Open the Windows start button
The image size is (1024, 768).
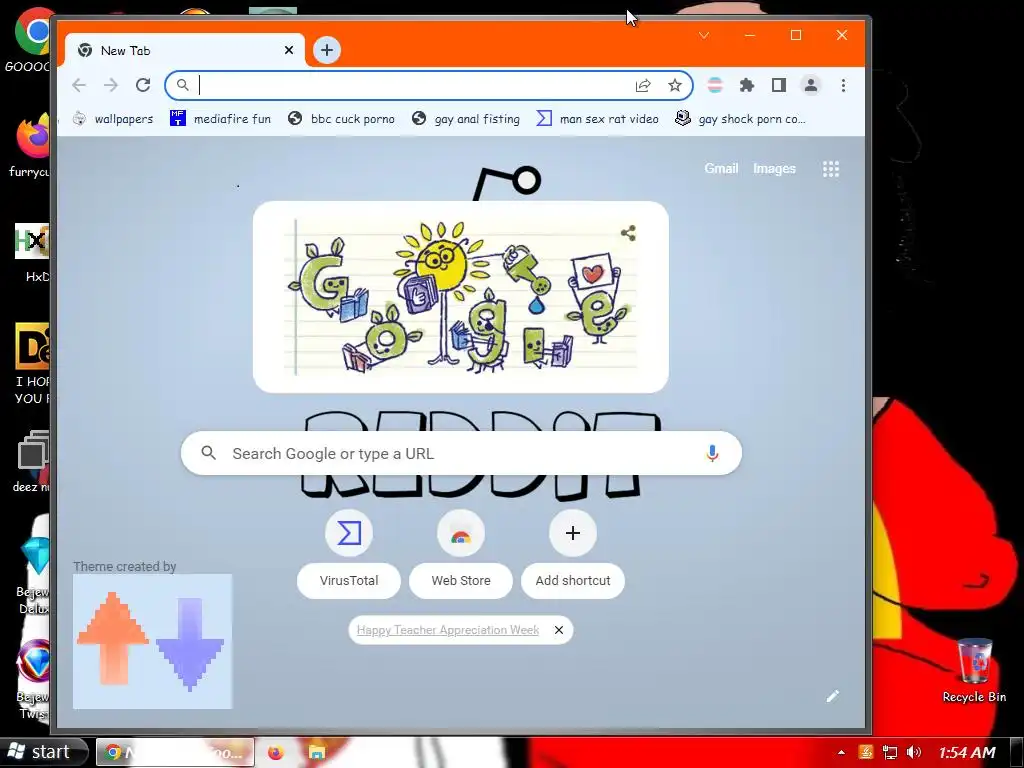43,752
